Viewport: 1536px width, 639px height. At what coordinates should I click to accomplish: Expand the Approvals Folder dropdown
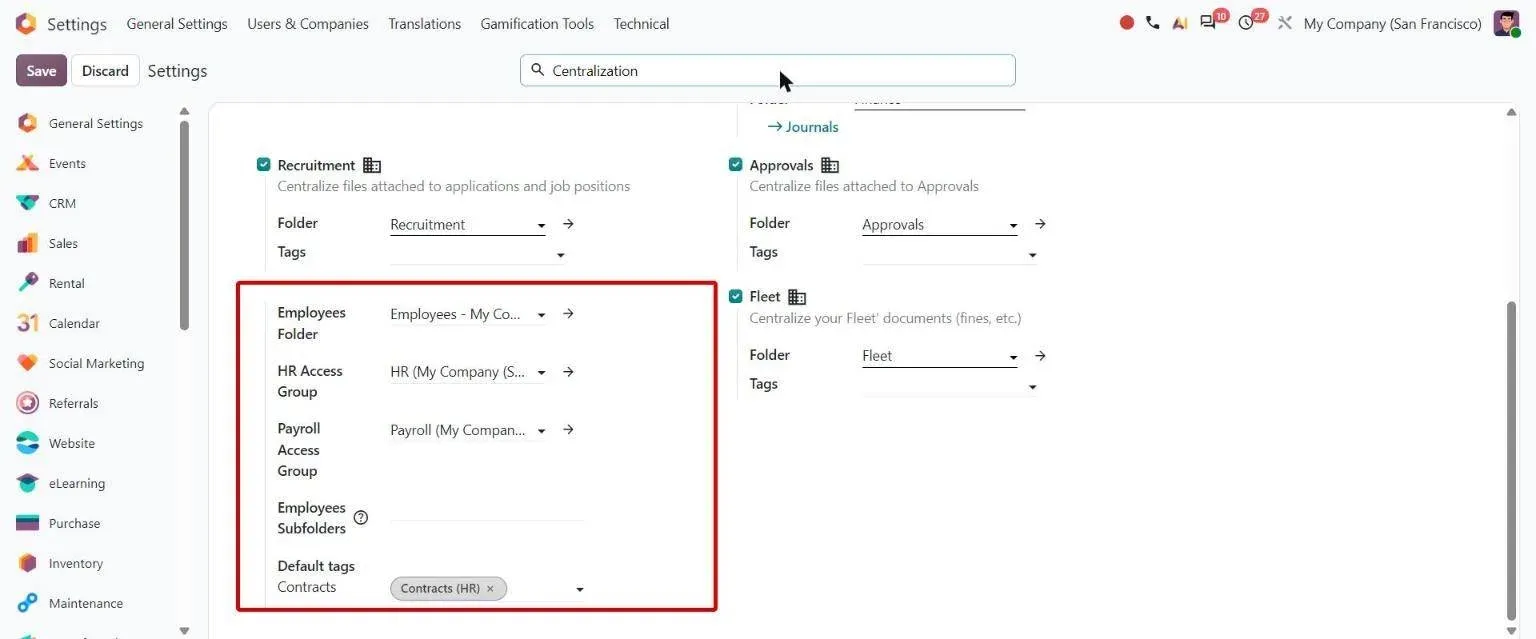coord(1013,226)
